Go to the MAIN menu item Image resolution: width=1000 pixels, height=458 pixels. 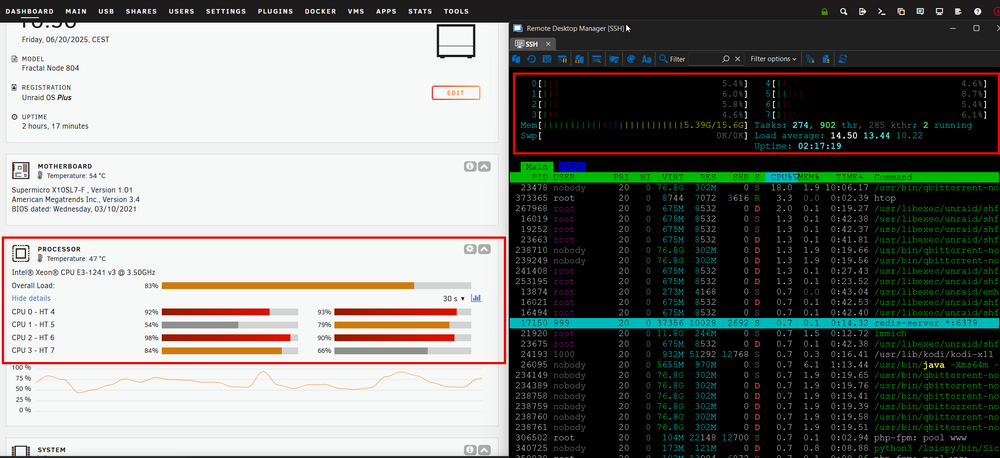[x=76, y=11]
